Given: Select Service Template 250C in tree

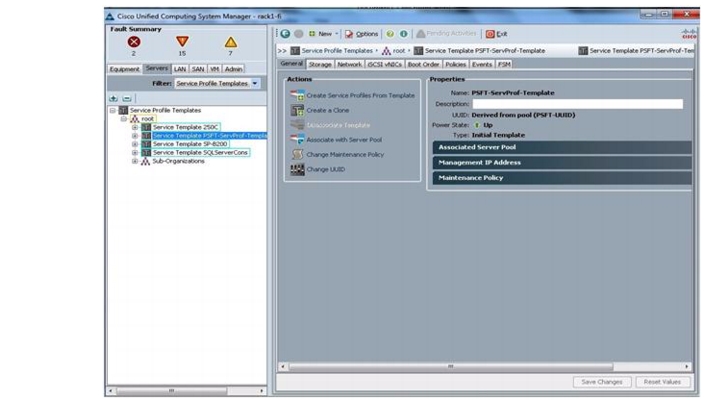Looking at the screenshot, I should 185,127.
